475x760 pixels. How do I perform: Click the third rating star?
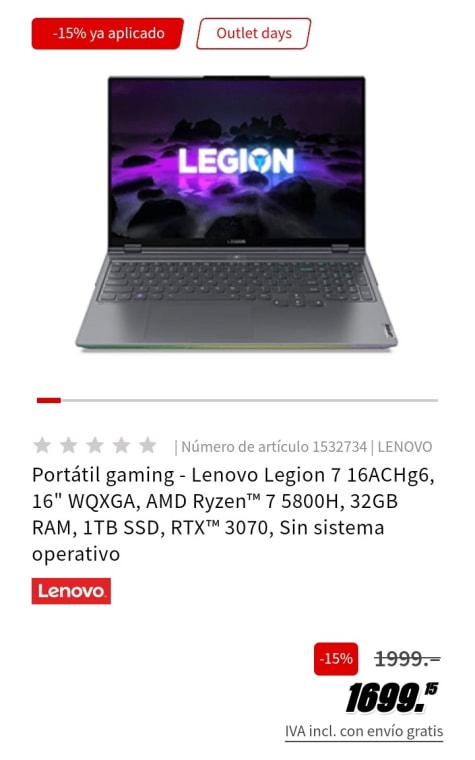point(95,445)
